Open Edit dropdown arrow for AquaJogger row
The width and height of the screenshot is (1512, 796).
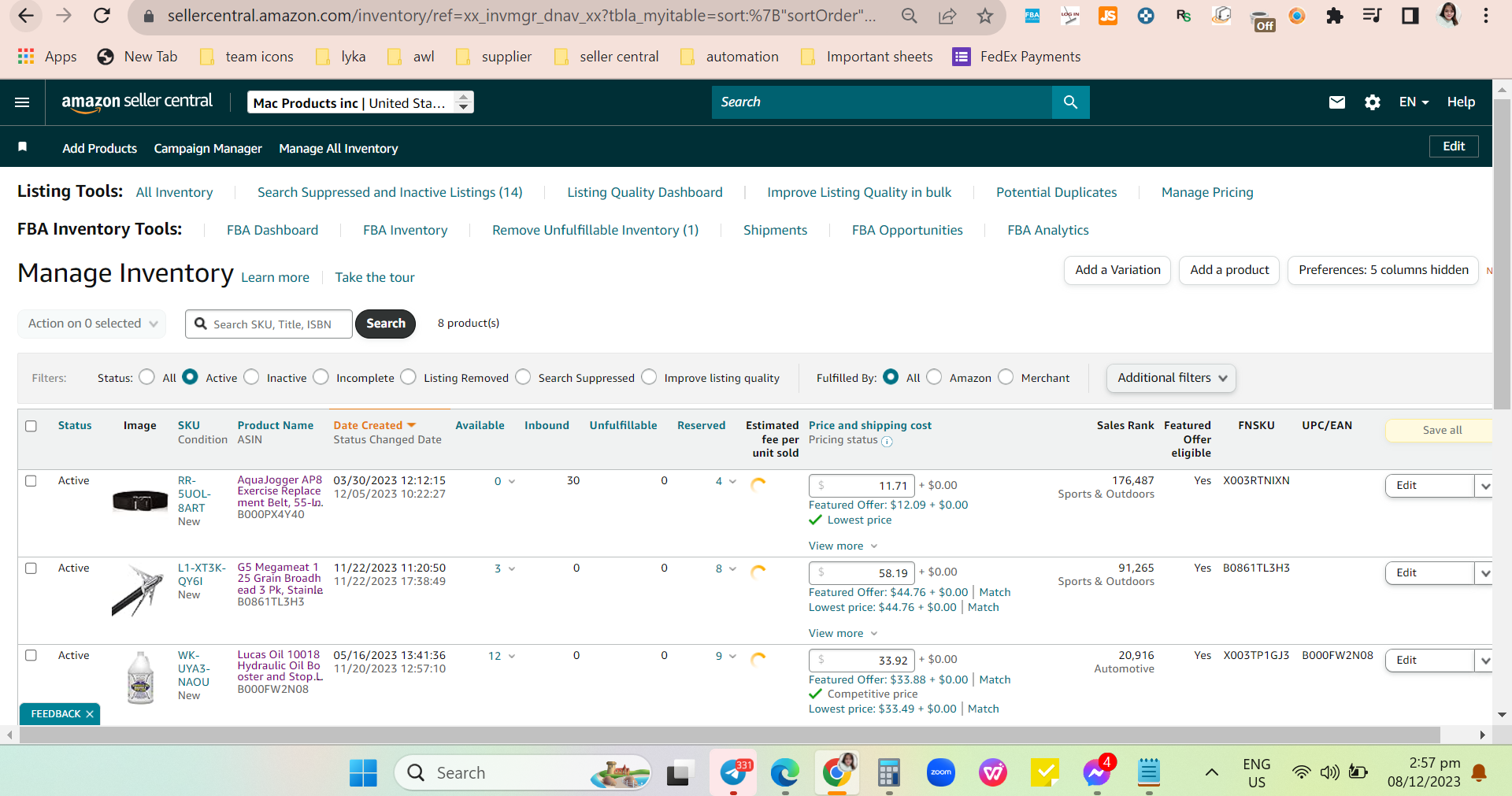coord(1484,486)
